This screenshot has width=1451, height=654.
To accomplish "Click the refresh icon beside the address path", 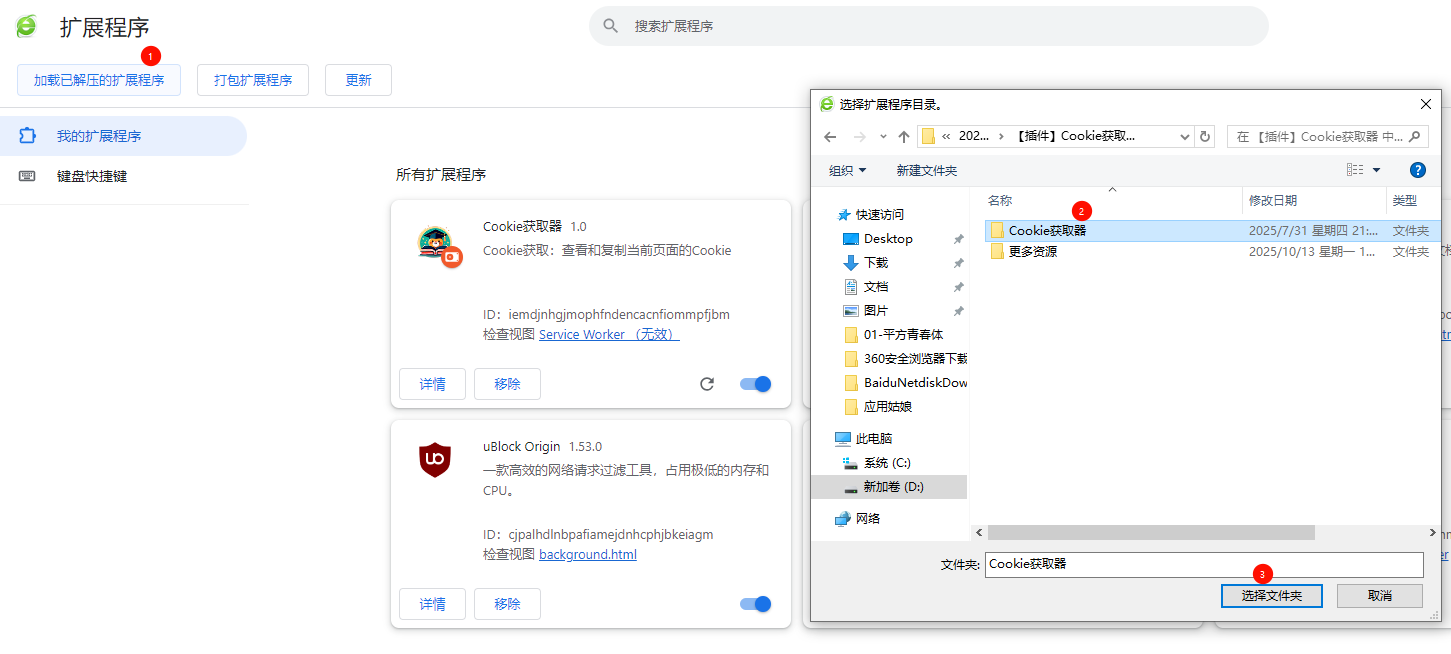I will (x=1205, y=137).
